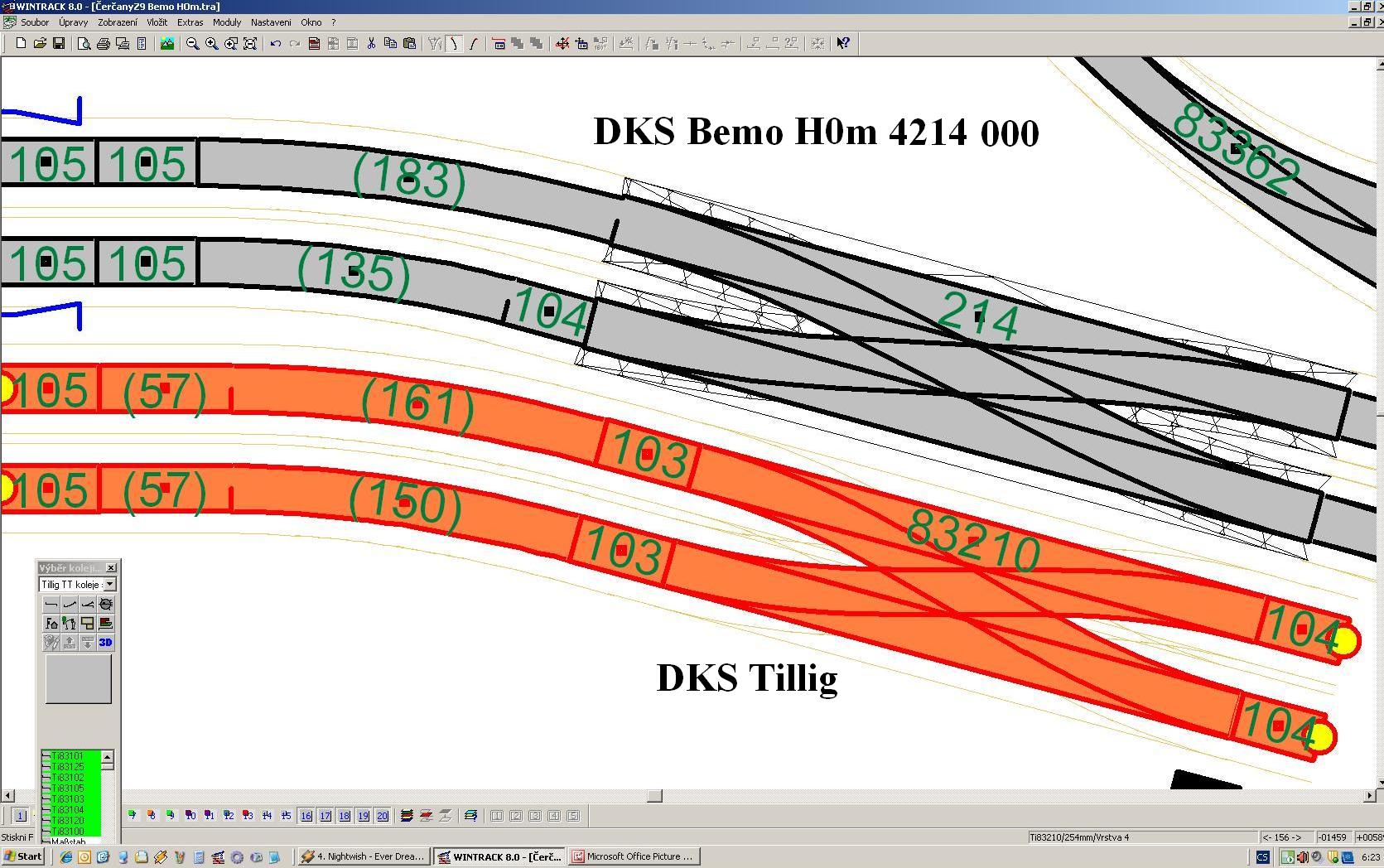The height and width of the screenshot is (868, 1384).
Task: Open print preview from the toolbar
Action: (84, 44)
